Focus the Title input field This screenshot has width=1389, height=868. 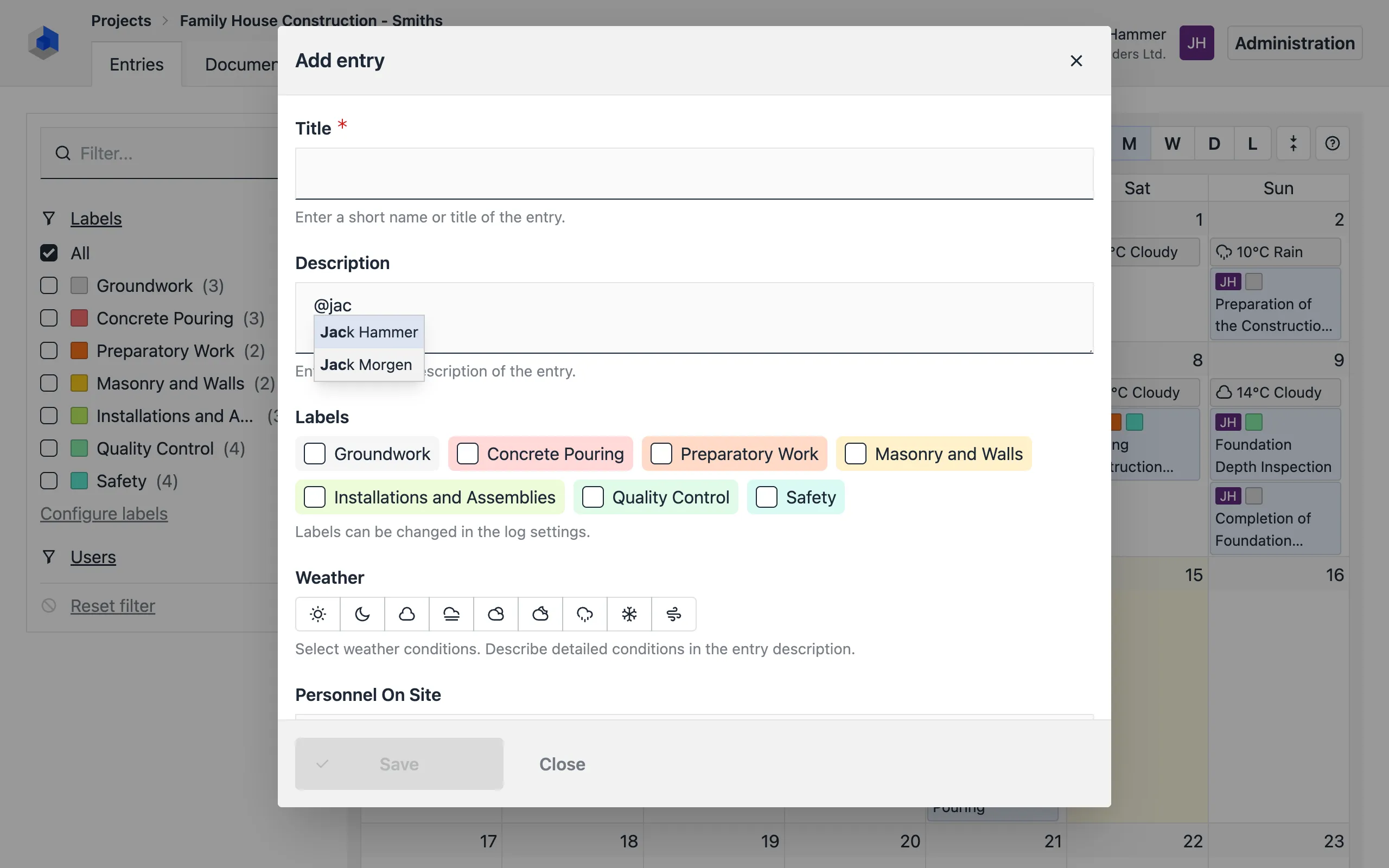coord(693,174)
